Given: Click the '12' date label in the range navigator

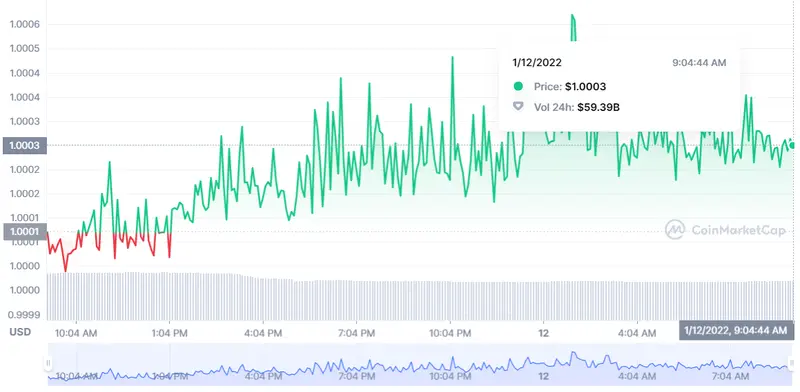Looking at the screenshot, I should (543, 377).
